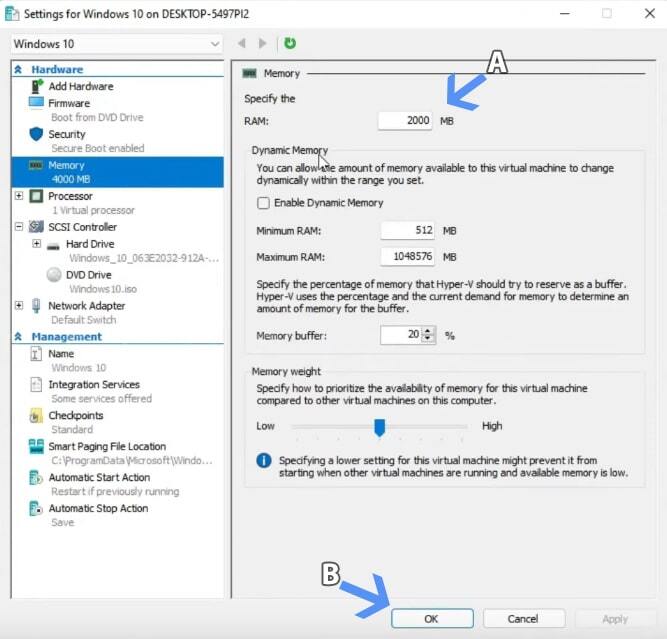Select Automatic Stop Action
This screenshot has width=667, height=639.
(x=98, y=508)
